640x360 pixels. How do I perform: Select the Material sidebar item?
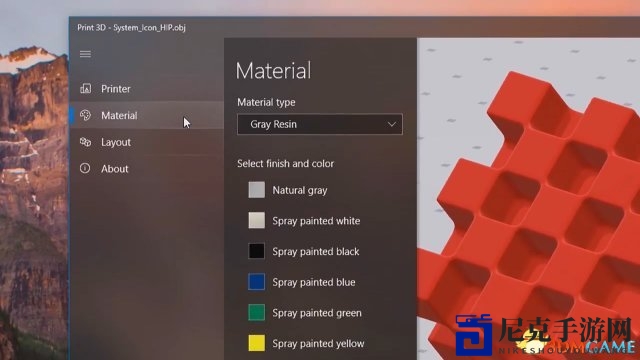147,116
